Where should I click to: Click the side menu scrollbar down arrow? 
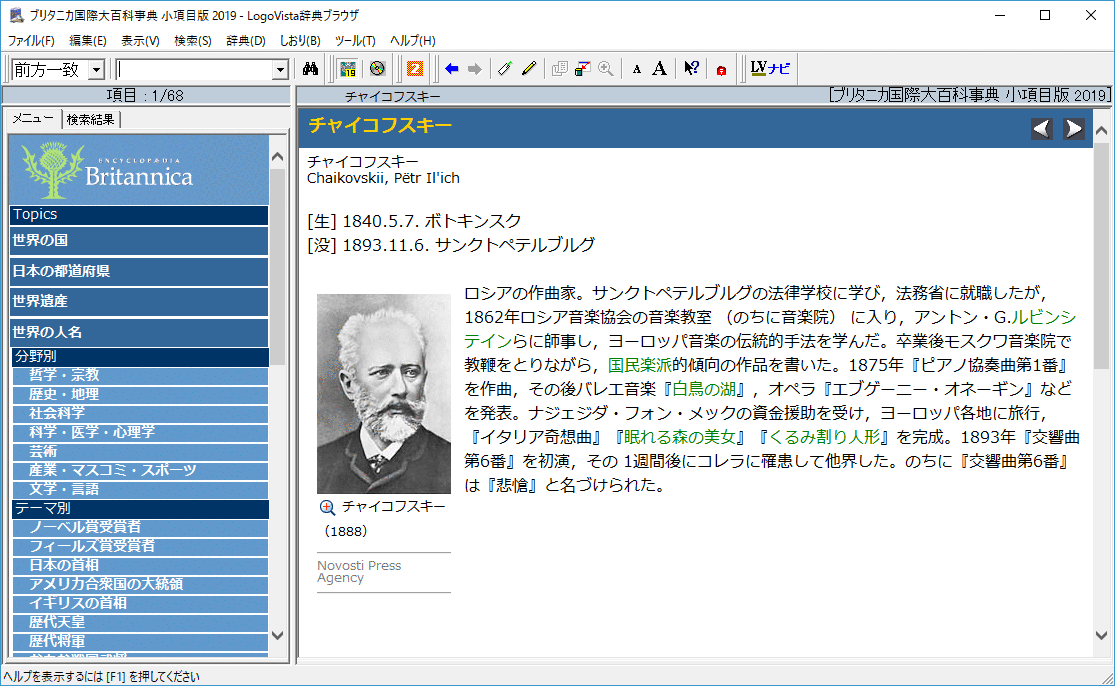pos(277,636)
